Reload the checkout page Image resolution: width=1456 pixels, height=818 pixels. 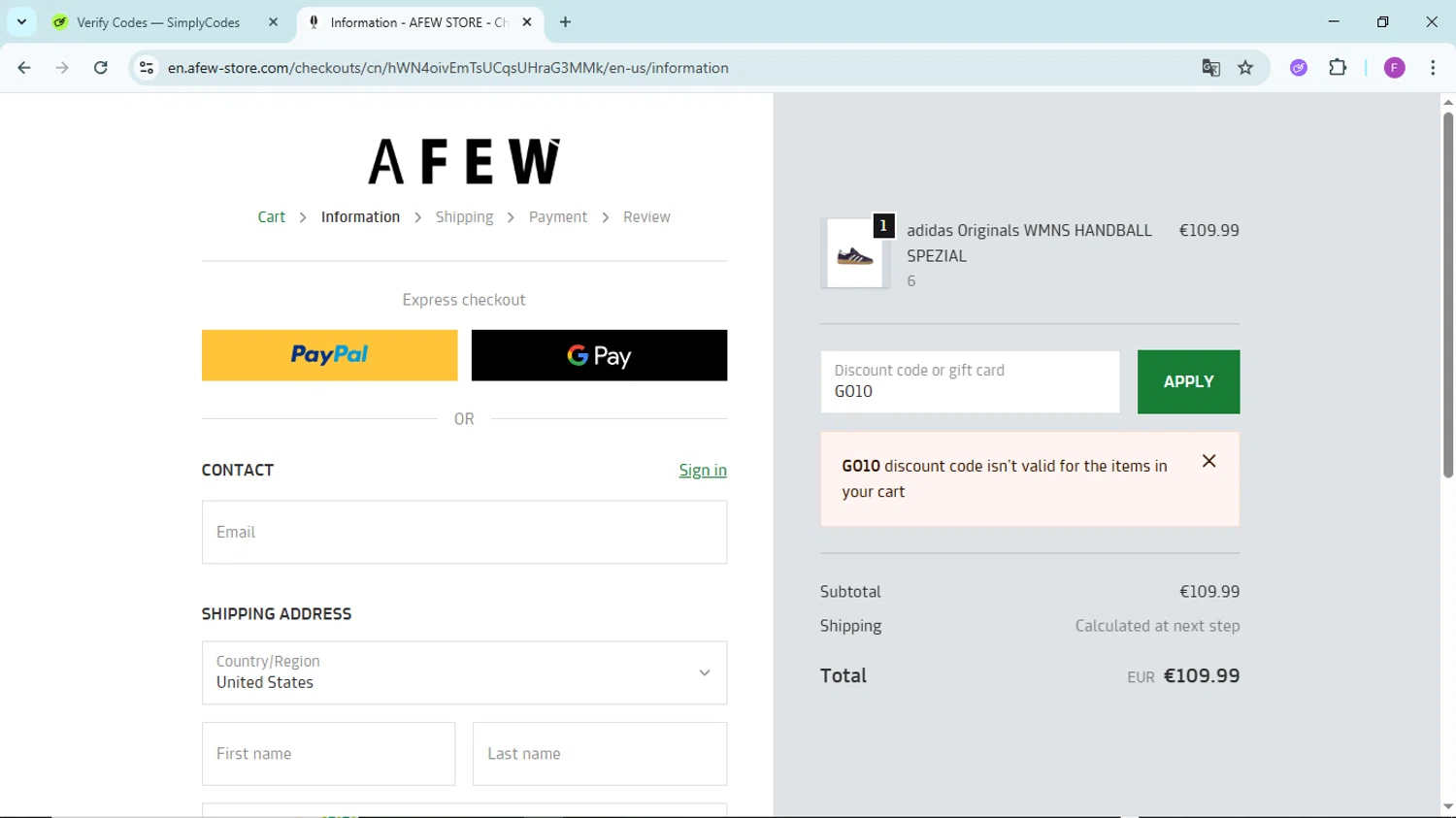pyautogui.click(x=100, y=68)
